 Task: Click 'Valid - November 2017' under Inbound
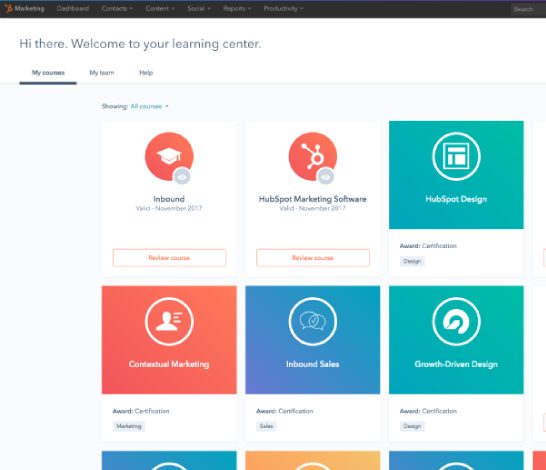[169, 208]
